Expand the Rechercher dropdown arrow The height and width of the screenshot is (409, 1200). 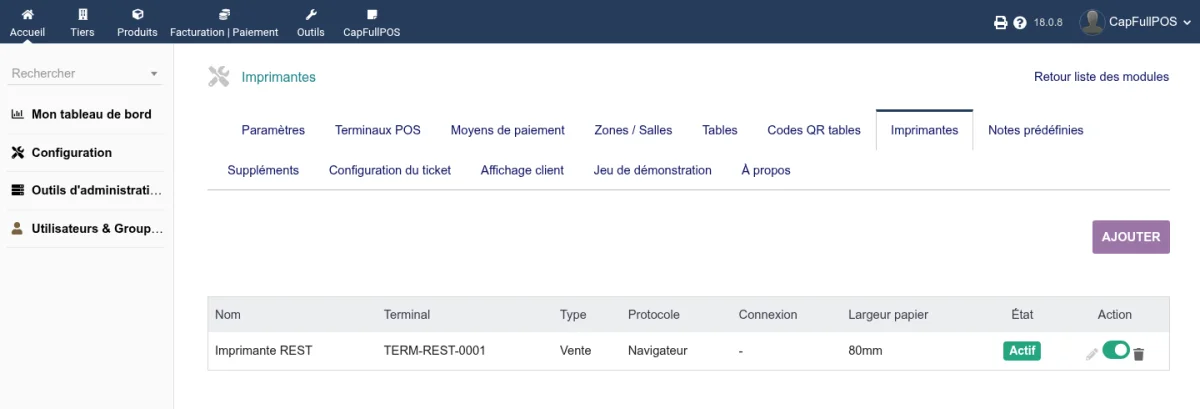154,74
